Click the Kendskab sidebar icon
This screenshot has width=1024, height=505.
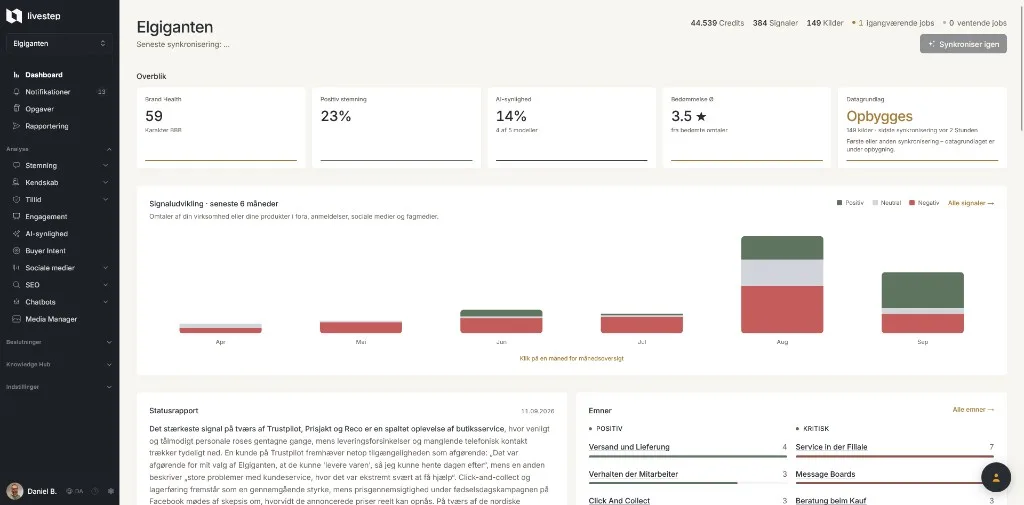16,183
